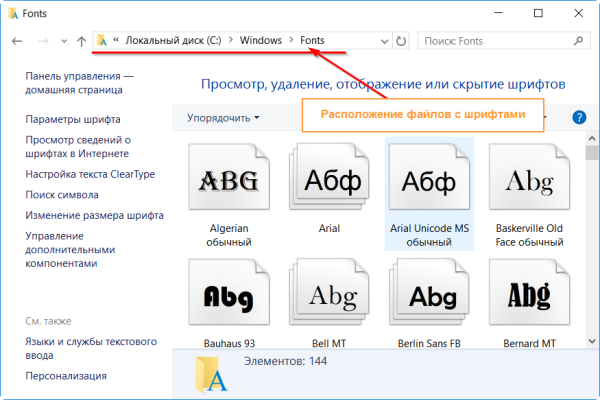Select the Bernard MT font icon
The width and height of the screenshot is (600, 400).
point(530,292)
